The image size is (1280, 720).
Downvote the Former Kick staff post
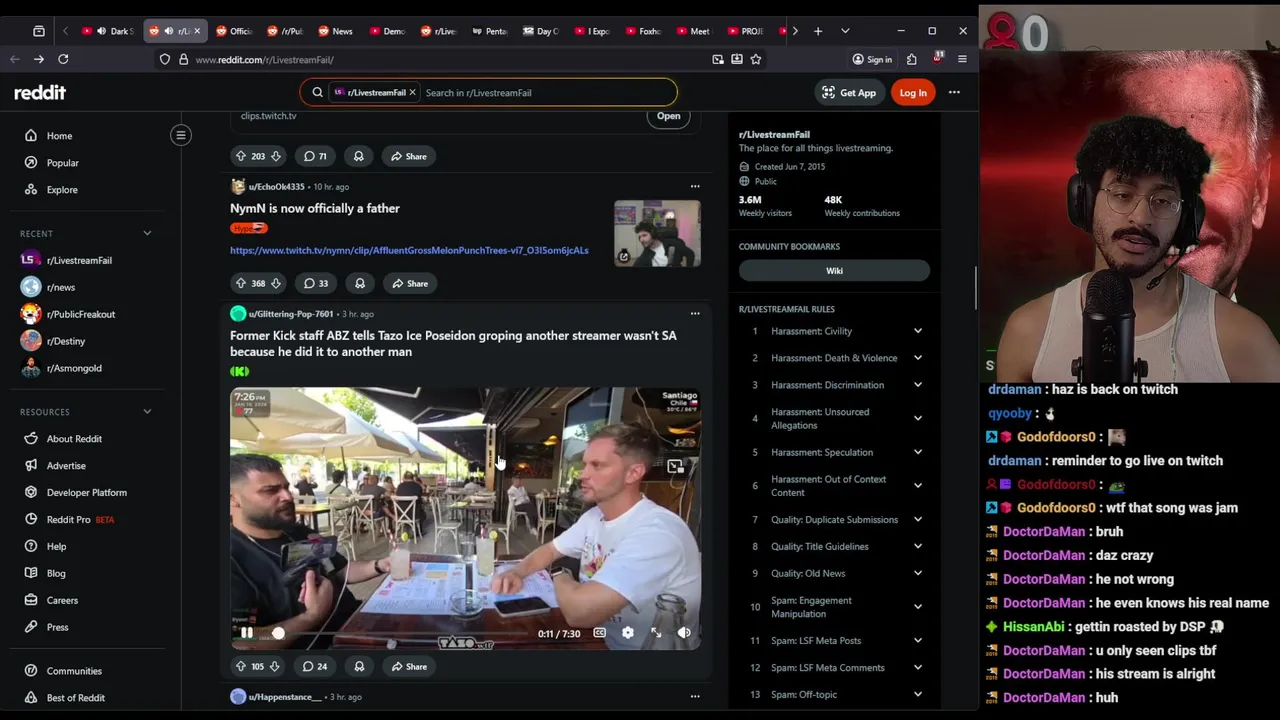pos(275,666)
